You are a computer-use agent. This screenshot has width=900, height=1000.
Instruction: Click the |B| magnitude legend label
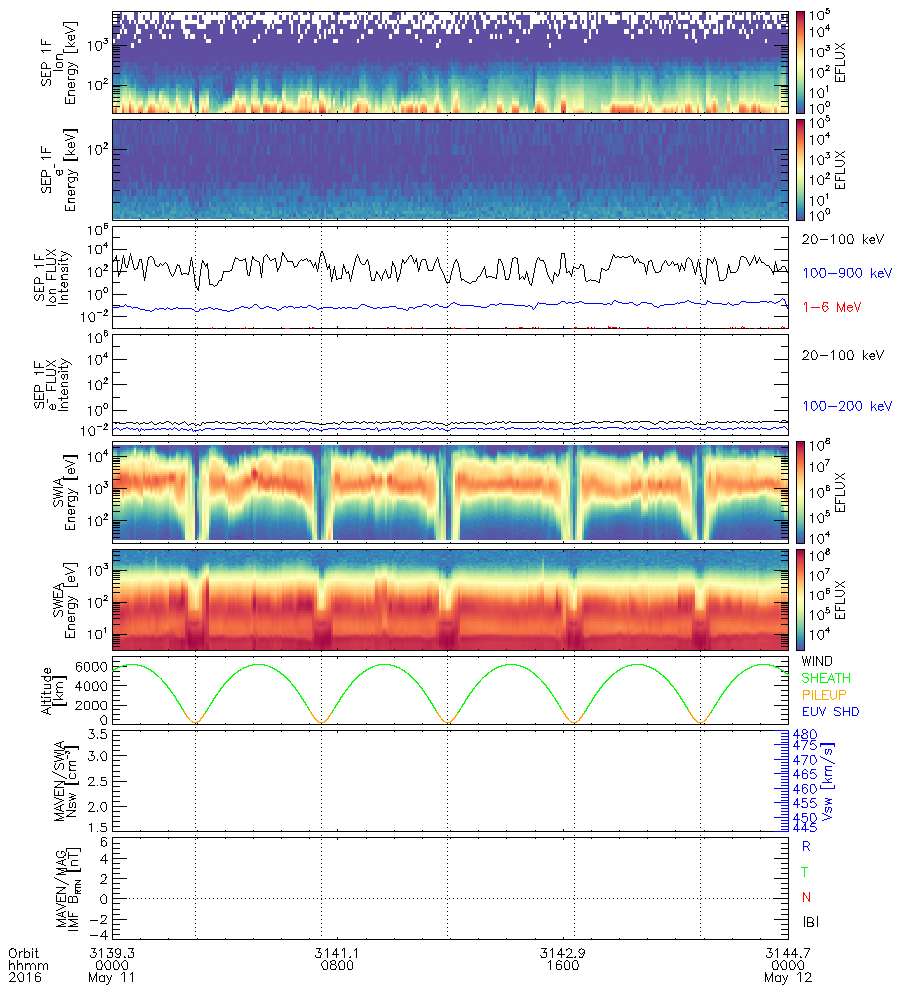pos(812,922)
